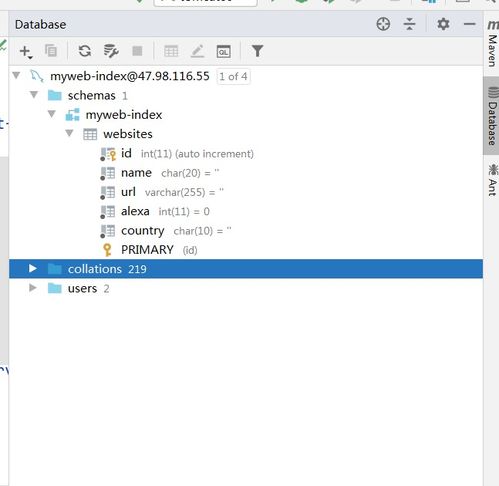The width and height of the screenshot is (499, 486).
Task: Select the alexa column row
Action: coord(246,211)
